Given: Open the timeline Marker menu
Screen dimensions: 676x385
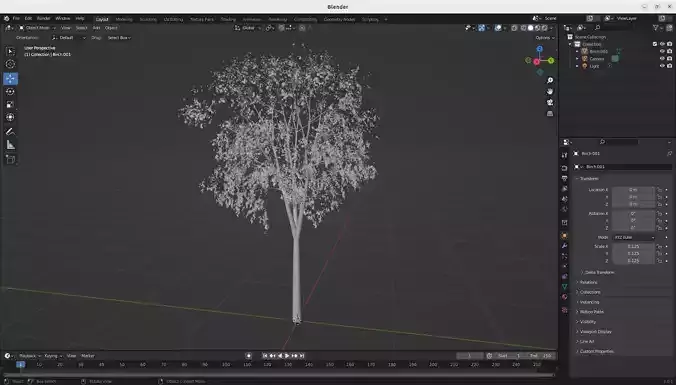Looking at the screenshot, I should [88, 356].
